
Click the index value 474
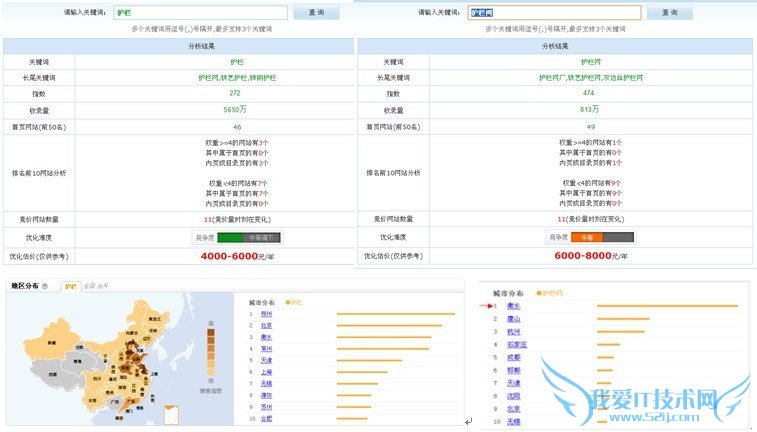tap(589, 93)
